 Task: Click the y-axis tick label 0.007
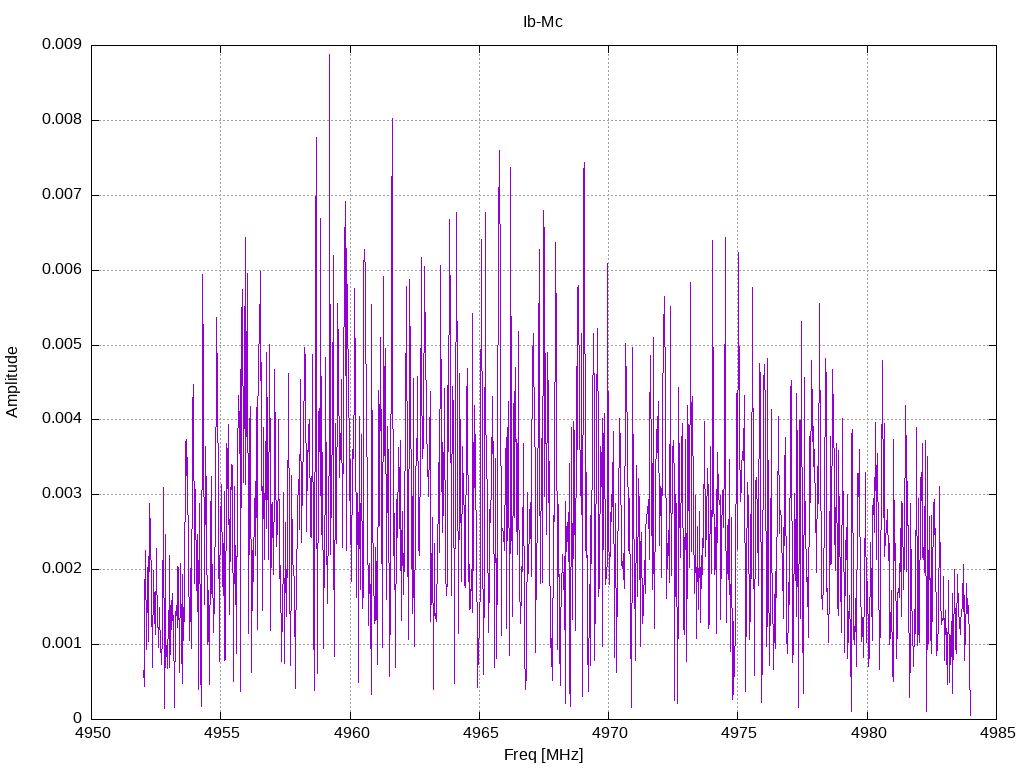(62, 195)
